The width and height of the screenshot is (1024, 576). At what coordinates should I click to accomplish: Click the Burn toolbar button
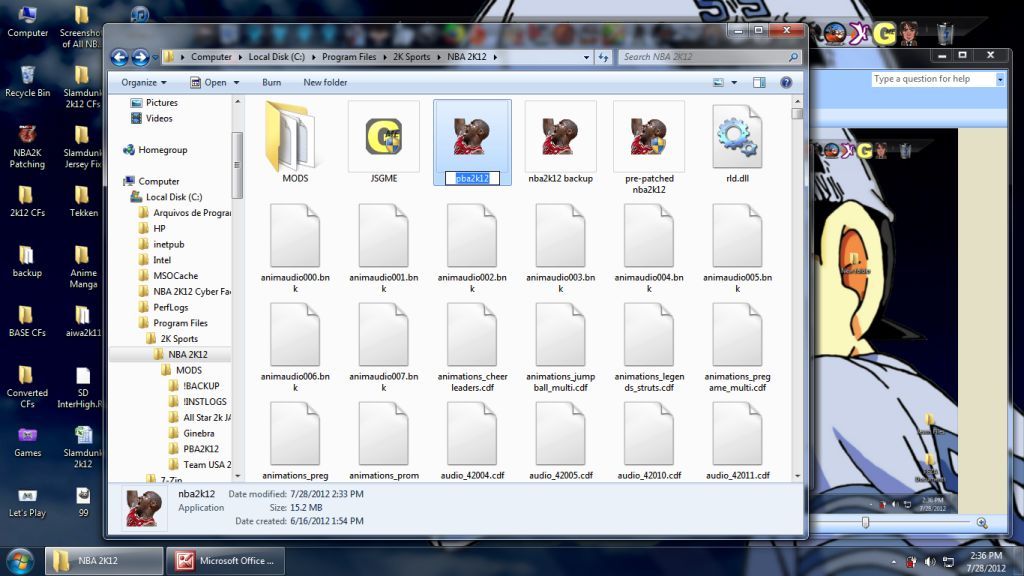(272, 82)
